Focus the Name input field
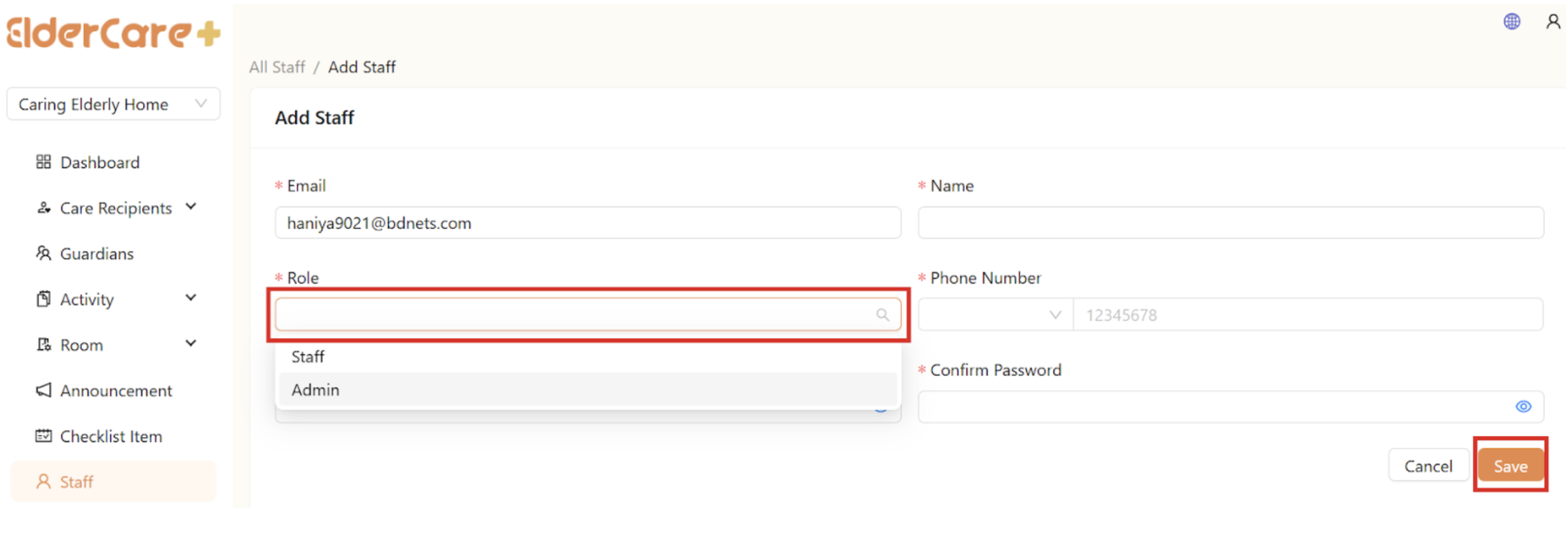The height and width of the screenshot is (535, 1568). pyautogui.click(x=1230, y=223)
